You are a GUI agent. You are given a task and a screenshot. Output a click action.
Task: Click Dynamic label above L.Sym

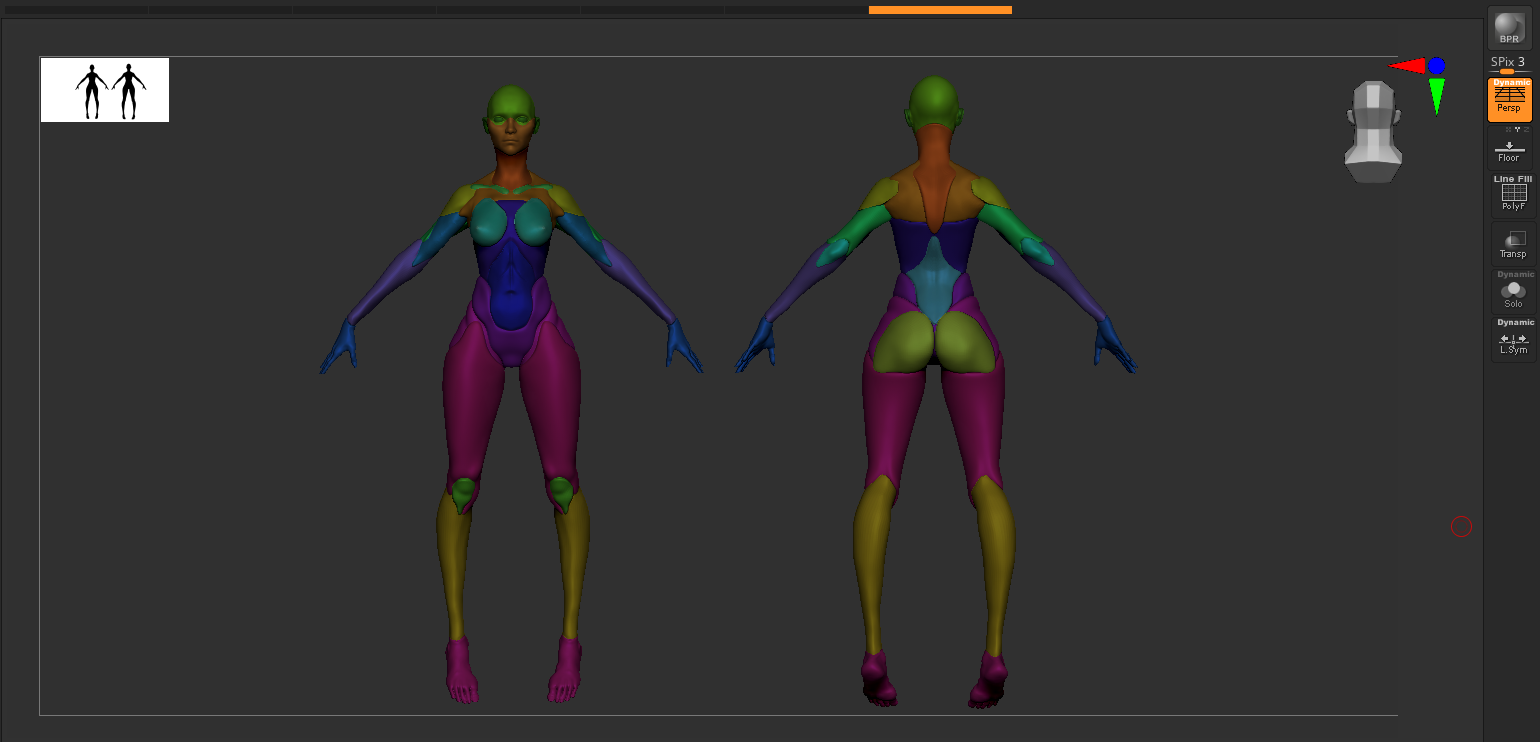[1515, 322]
